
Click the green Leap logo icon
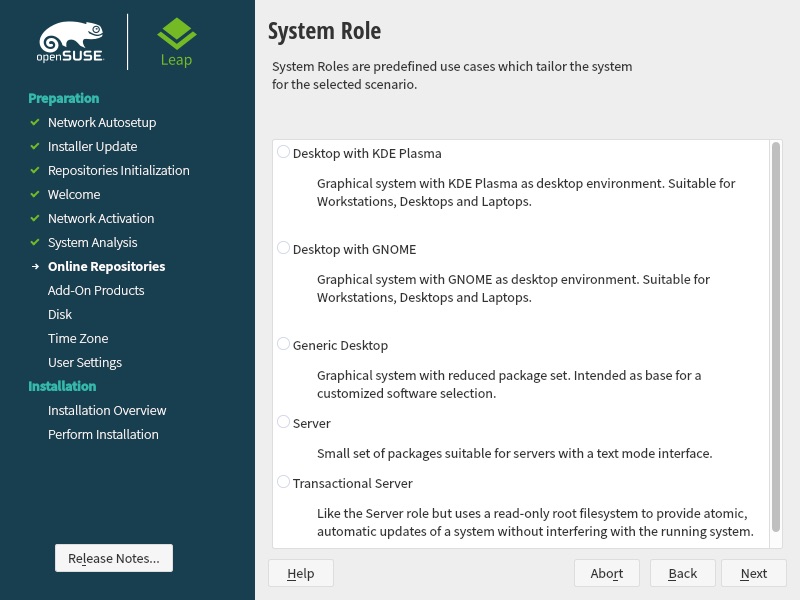coord(177,34)
